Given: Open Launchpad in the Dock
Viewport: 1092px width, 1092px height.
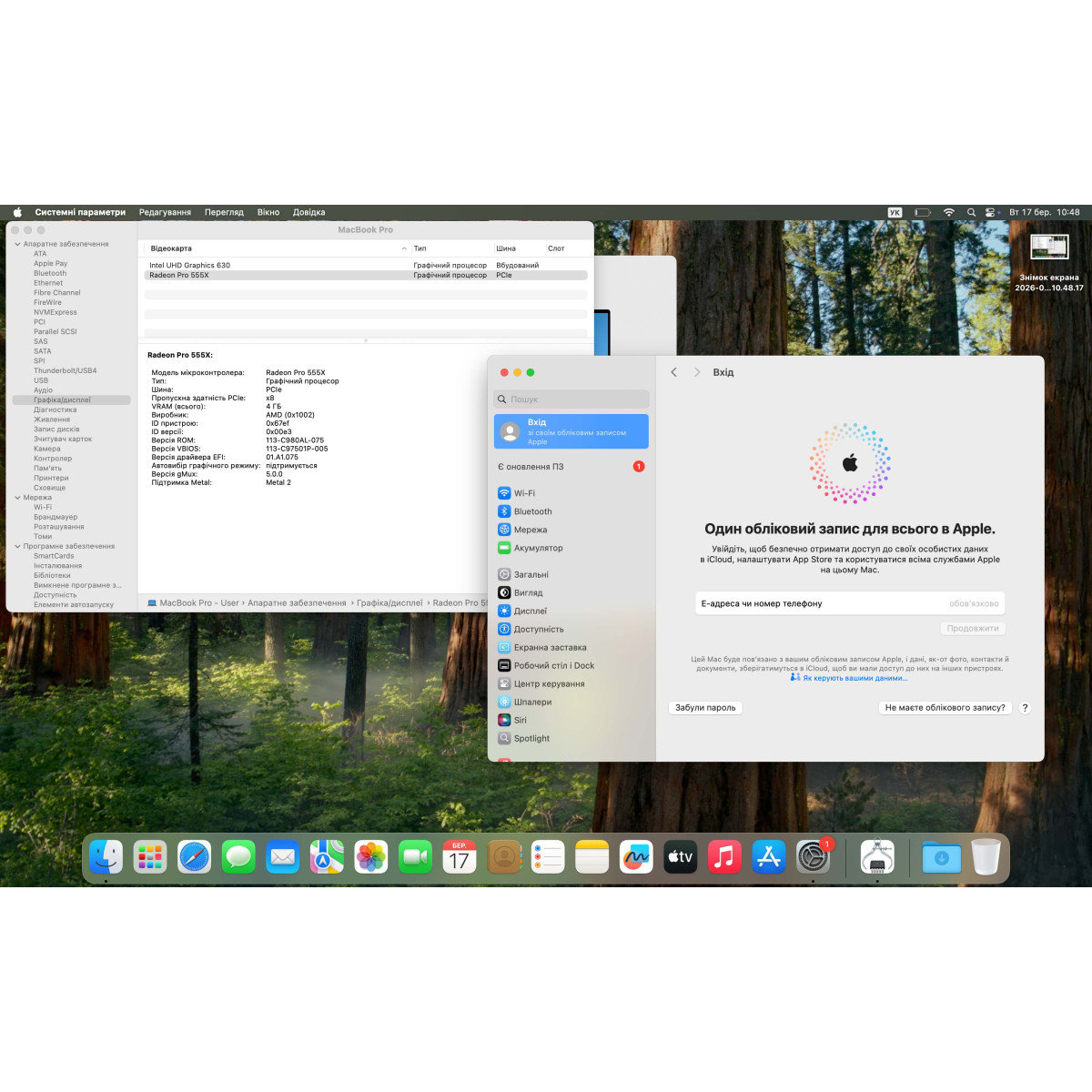Looking at the screenshot, I should pyautogui.click(x=150, y=856).
